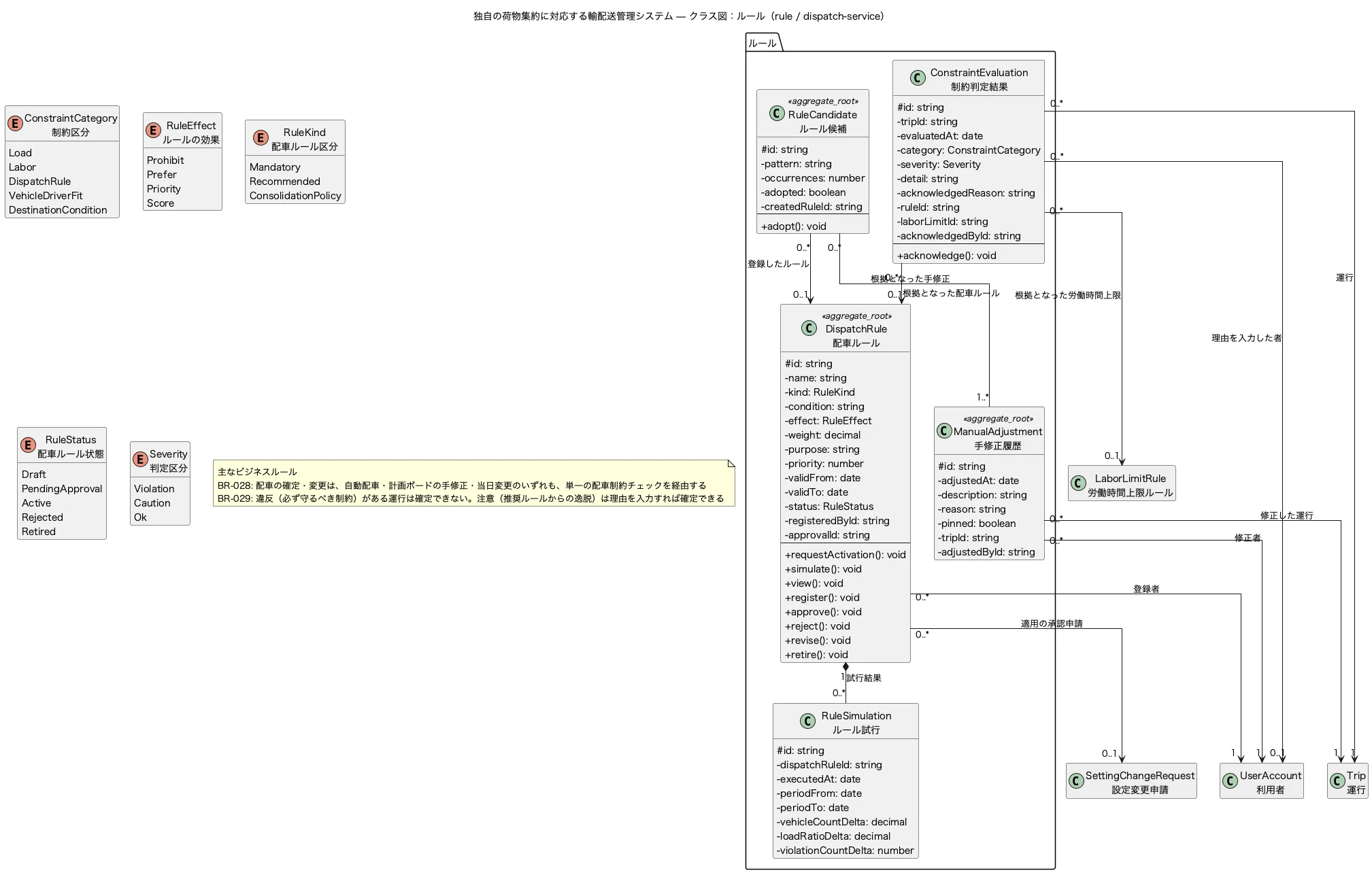This screenshot has height=873, width=1372.
Task: Click the +simulate(): void method
Action: pos(823,569)
